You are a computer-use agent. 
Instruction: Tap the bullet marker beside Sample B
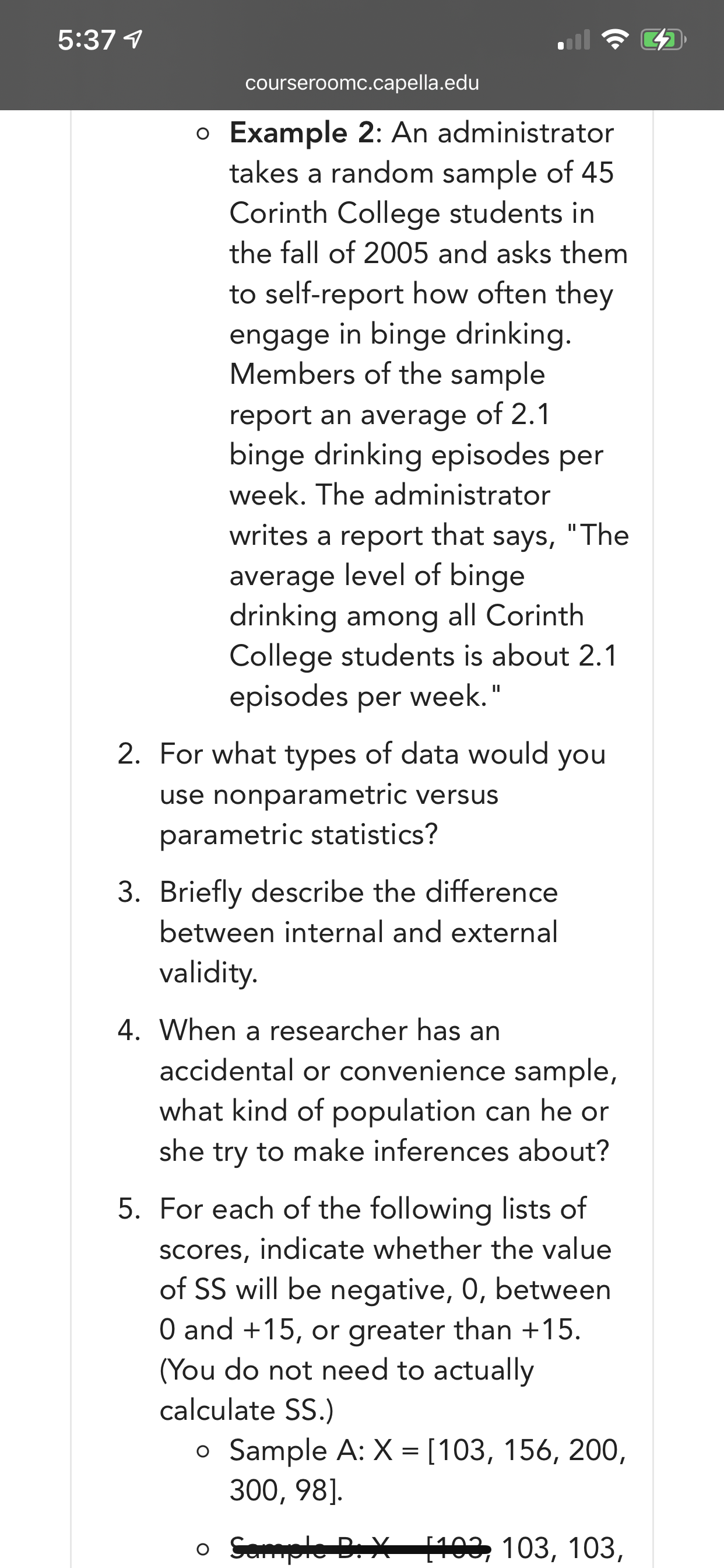click(203, 1549)
